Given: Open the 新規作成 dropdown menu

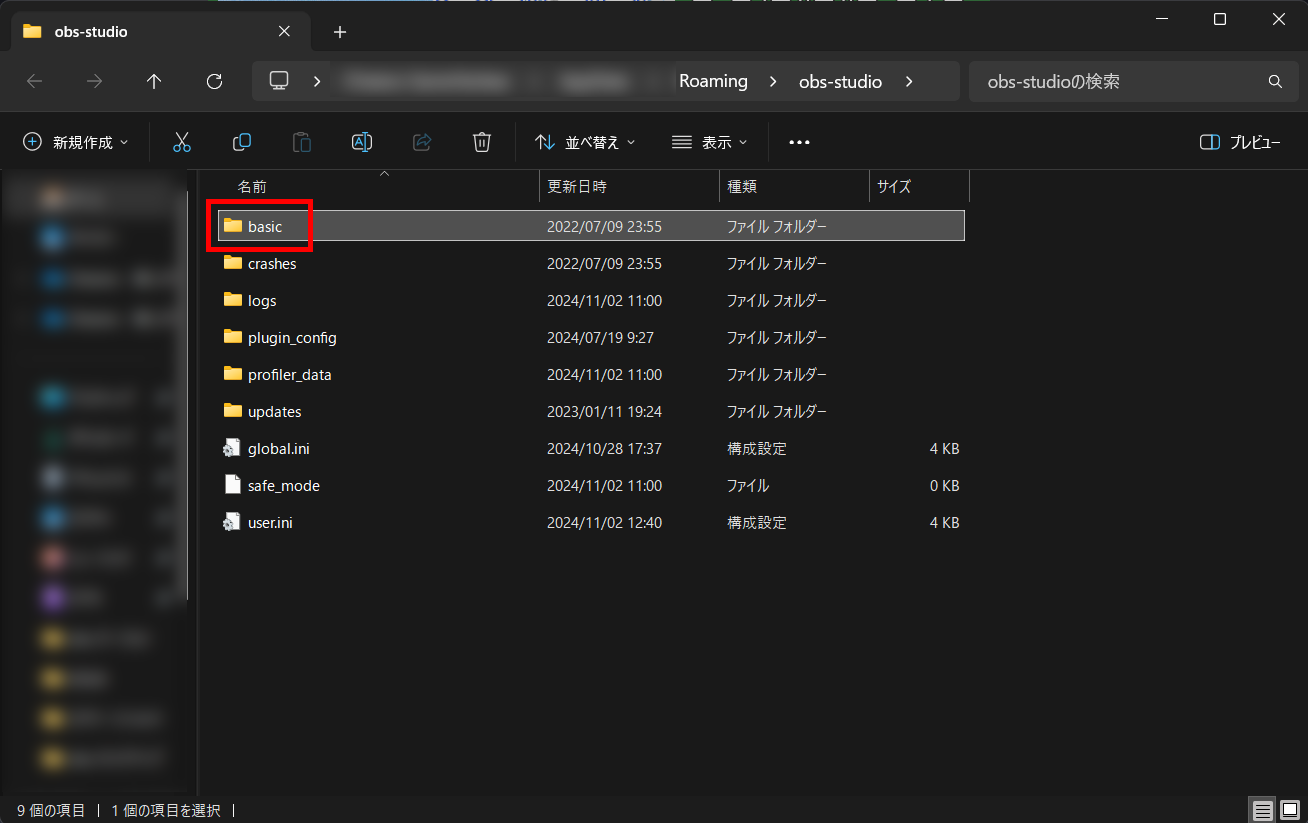Looking at the screenshot, I should (x=76, y=142).
